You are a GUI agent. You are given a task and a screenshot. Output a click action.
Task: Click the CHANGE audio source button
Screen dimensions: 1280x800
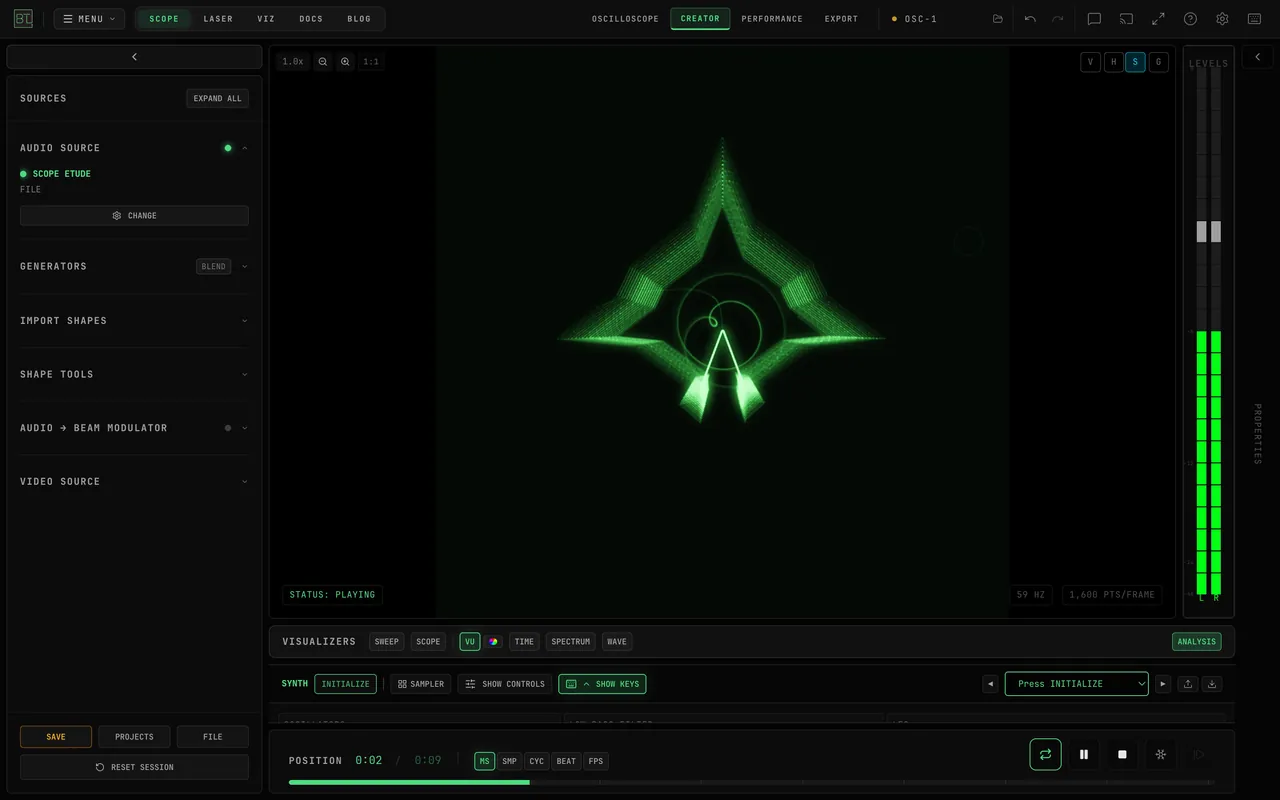pos(134,215)
